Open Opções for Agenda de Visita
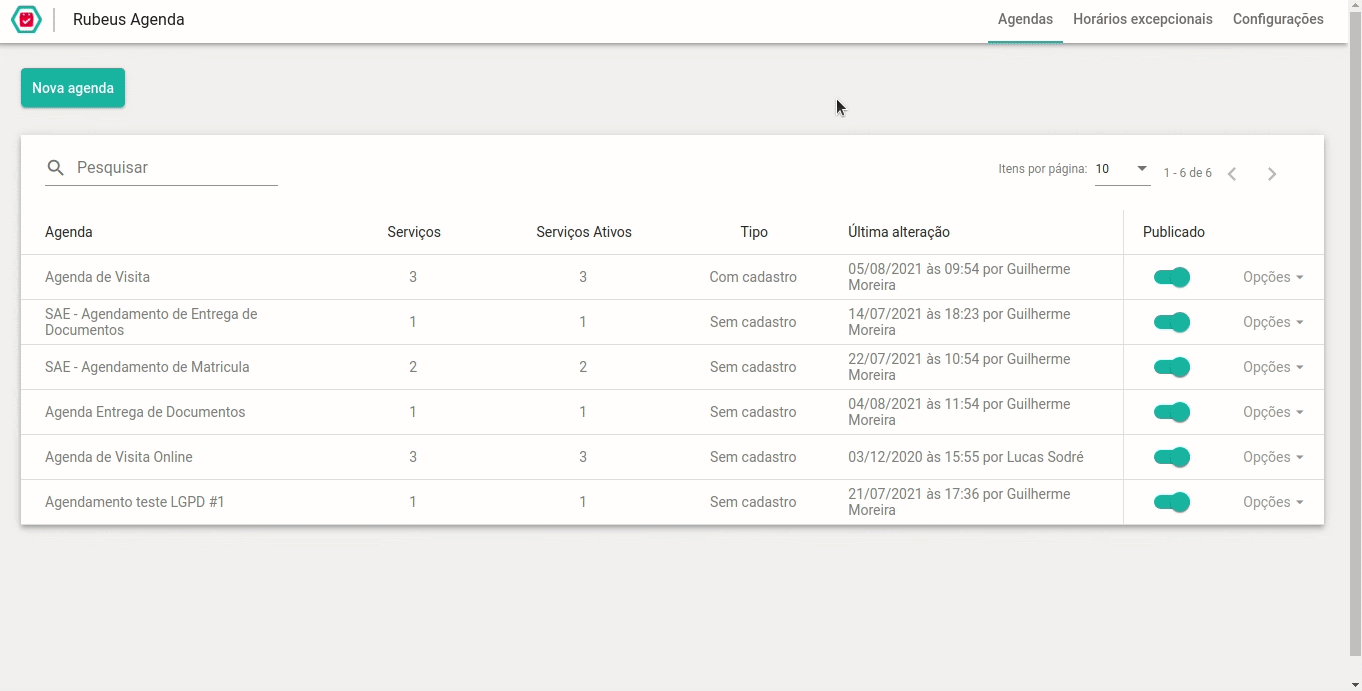 1273,277
